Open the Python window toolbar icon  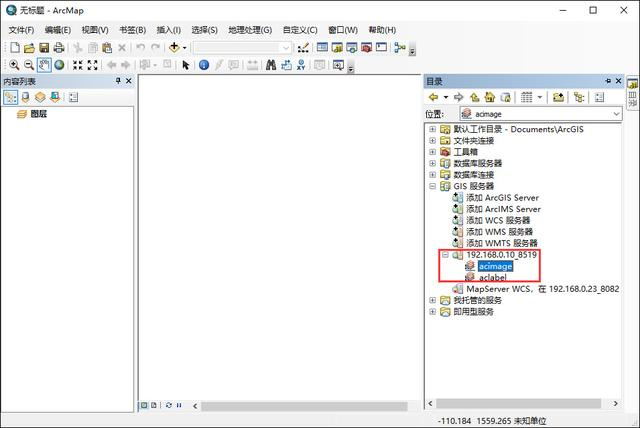381,47
